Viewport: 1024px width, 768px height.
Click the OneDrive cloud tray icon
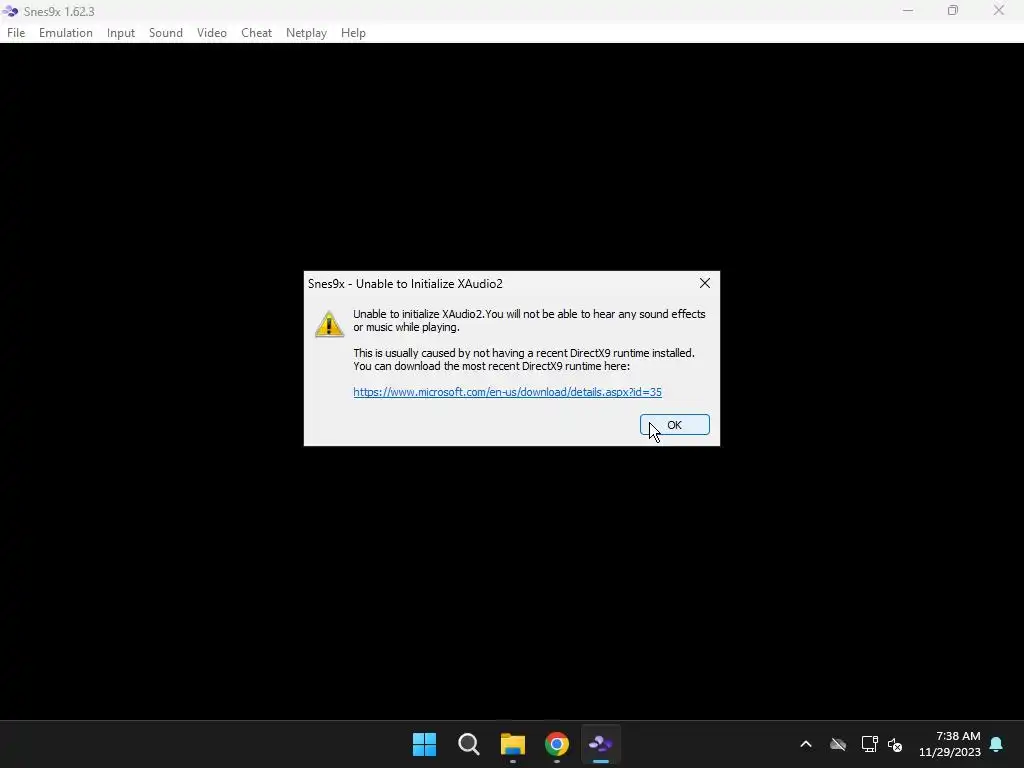(838, 744)
